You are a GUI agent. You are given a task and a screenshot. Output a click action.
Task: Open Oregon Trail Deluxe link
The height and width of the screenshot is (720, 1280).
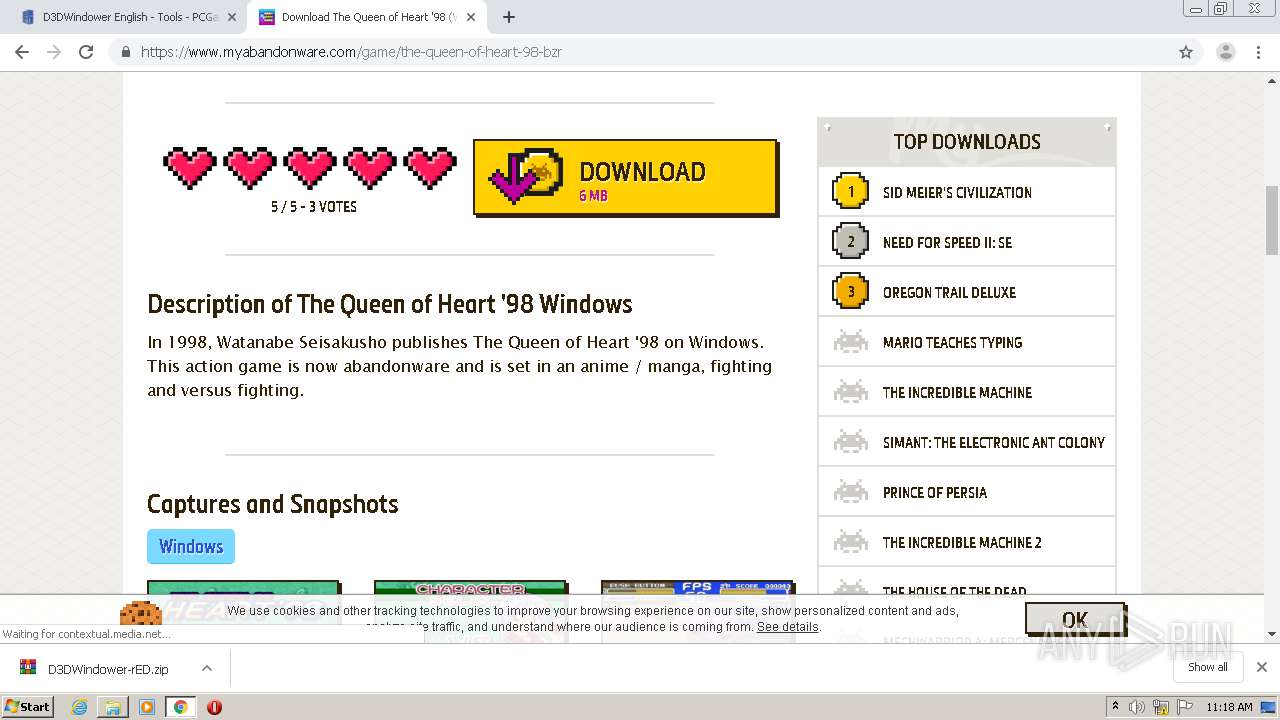[949, 292]
